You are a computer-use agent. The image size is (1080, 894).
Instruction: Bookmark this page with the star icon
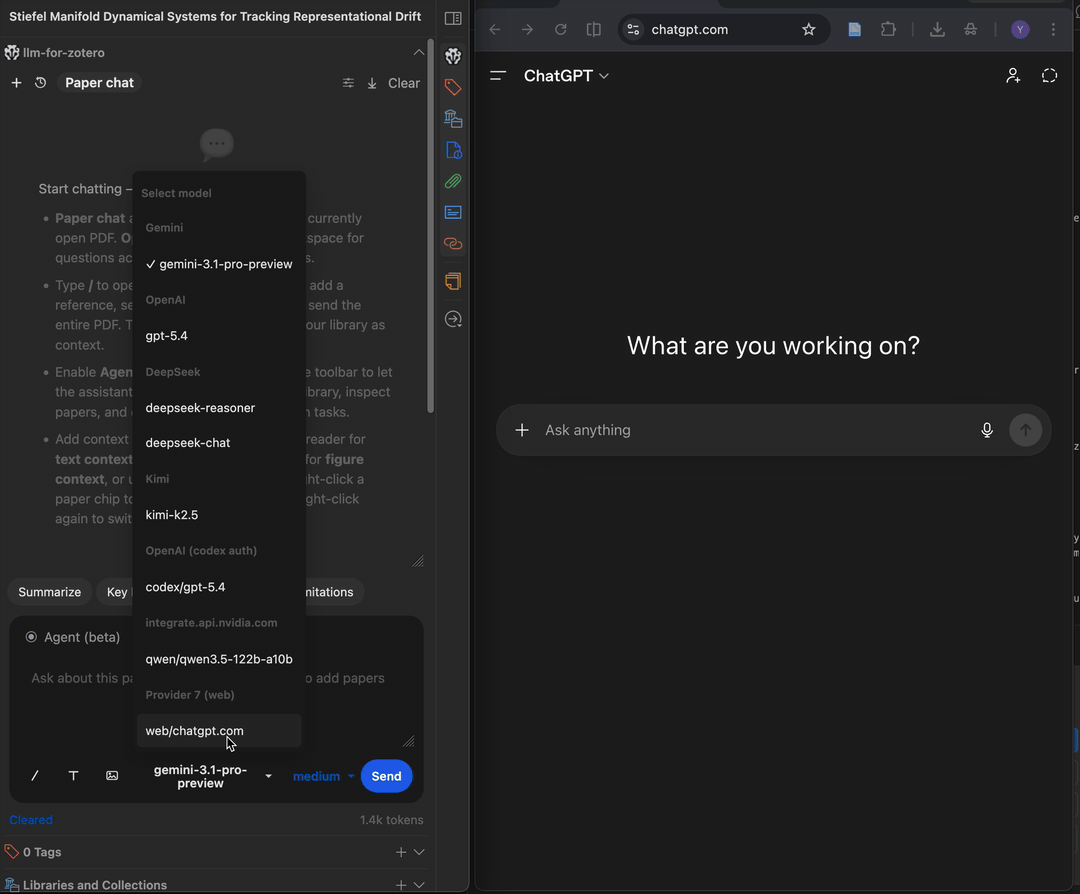click(809, 30)
